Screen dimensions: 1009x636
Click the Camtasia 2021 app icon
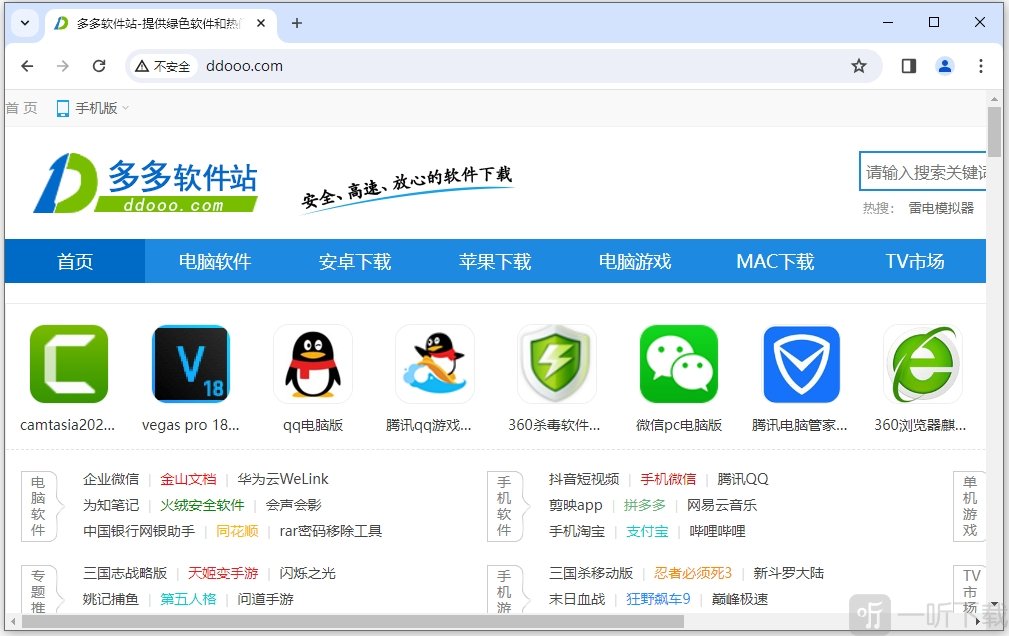pyautogui.click(x=68, y=363)
